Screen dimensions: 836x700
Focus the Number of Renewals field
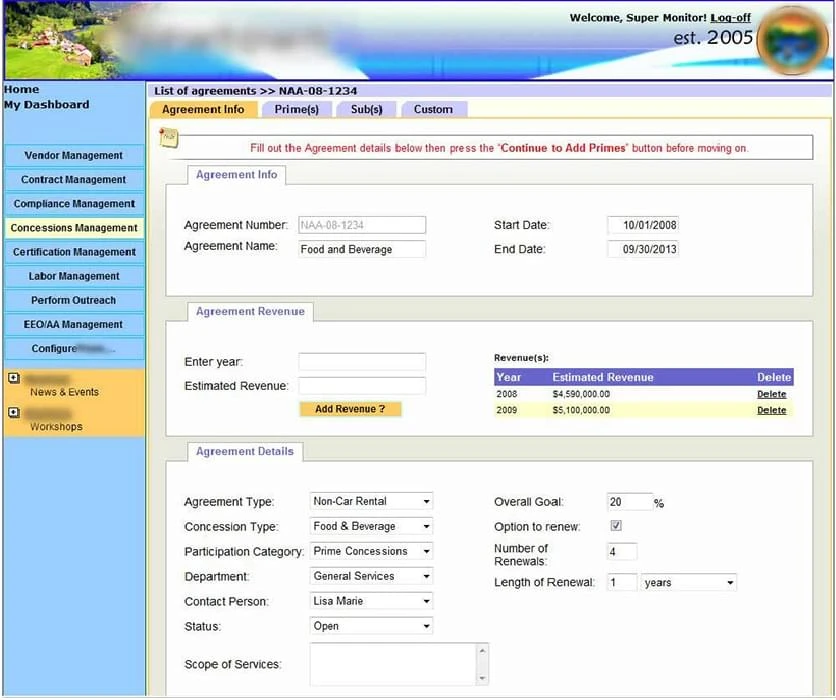(622, 551)
